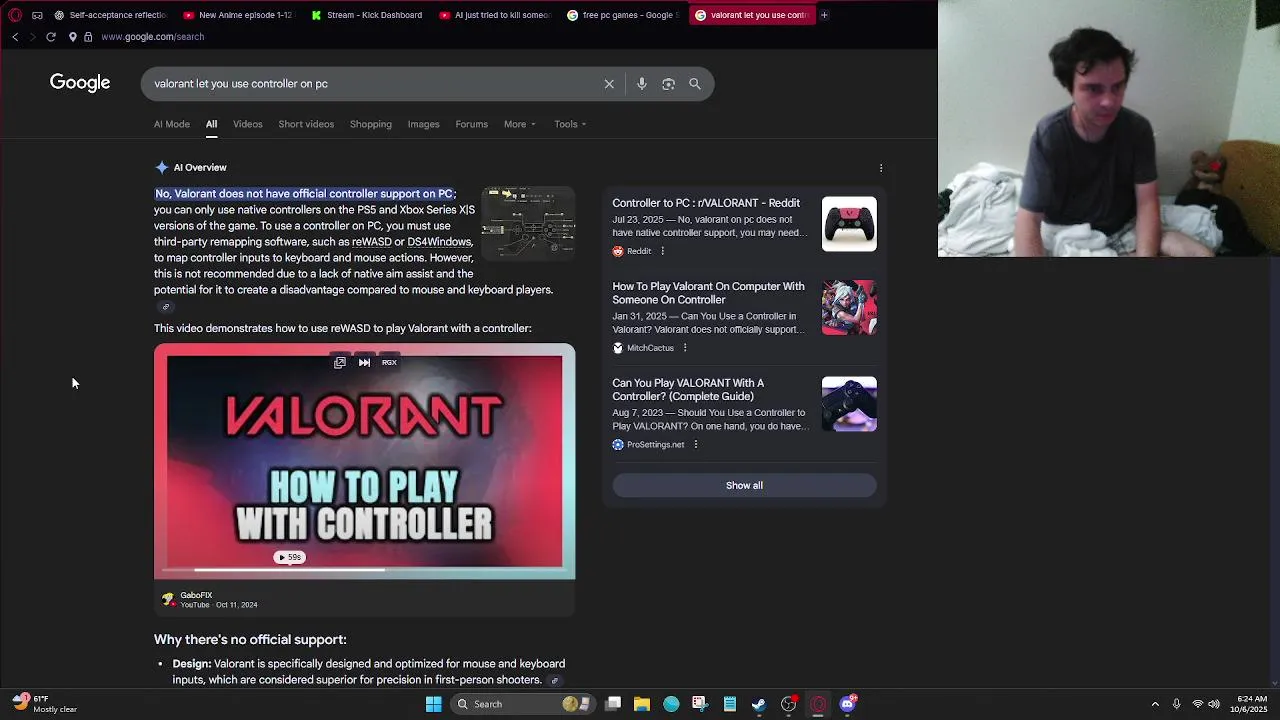Select the Short videos tab
The width and height of the screenshot is (1280, 720).
[x=306, y=124]
